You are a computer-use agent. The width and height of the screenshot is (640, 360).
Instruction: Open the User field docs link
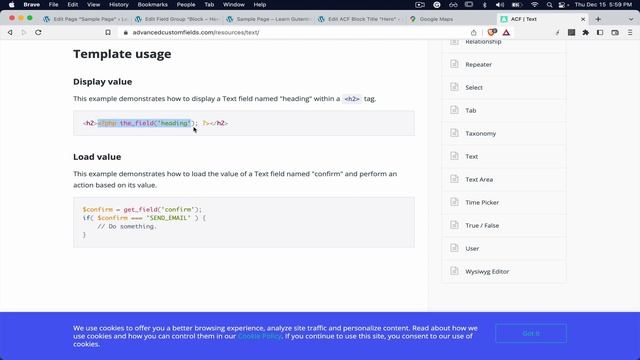click(472, 248)
